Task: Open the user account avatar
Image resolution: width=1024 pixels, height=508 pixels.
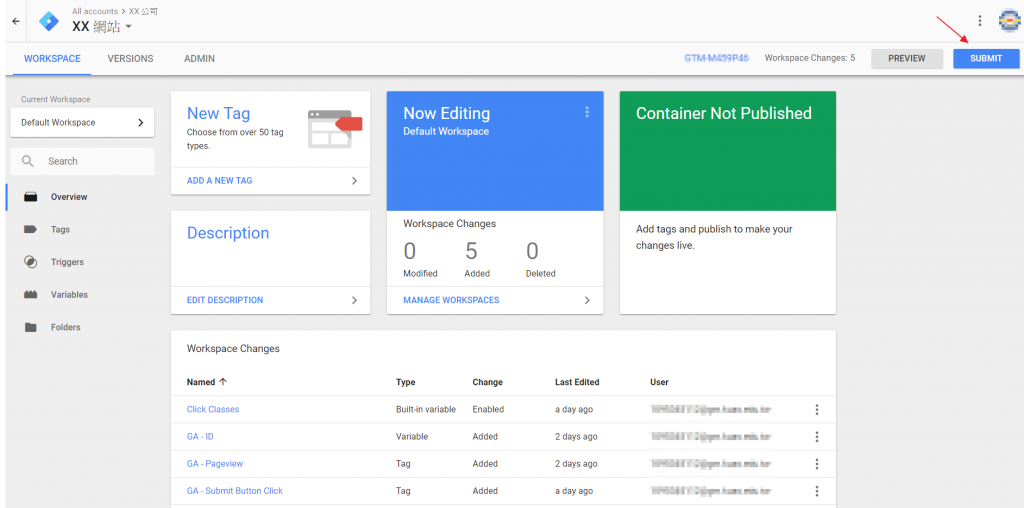Action: pos(1009,21)
